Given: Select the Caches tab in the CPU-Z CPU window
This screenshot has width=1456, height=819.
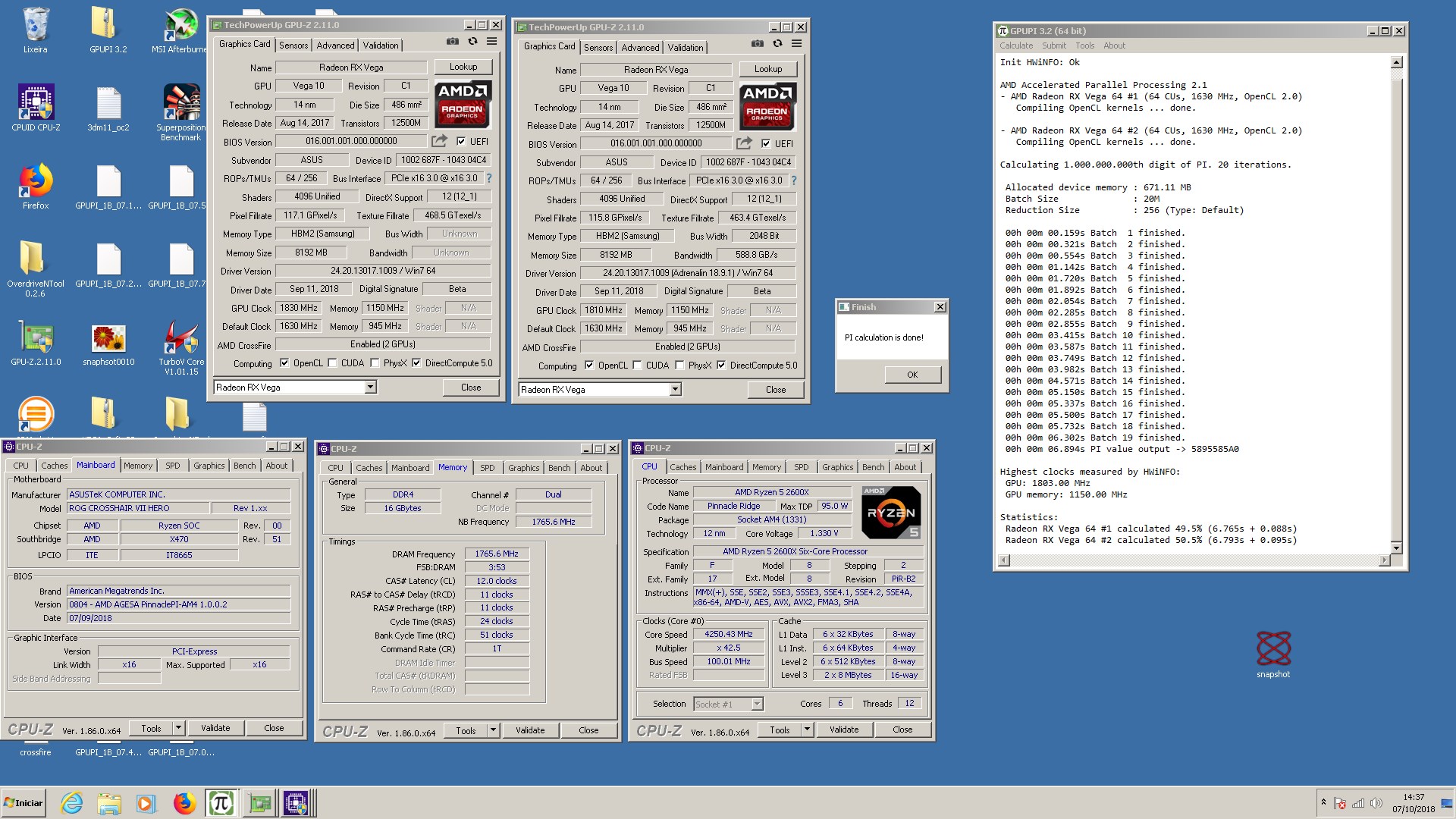Looking at the screenshot, I should click(x=682, y=467).
